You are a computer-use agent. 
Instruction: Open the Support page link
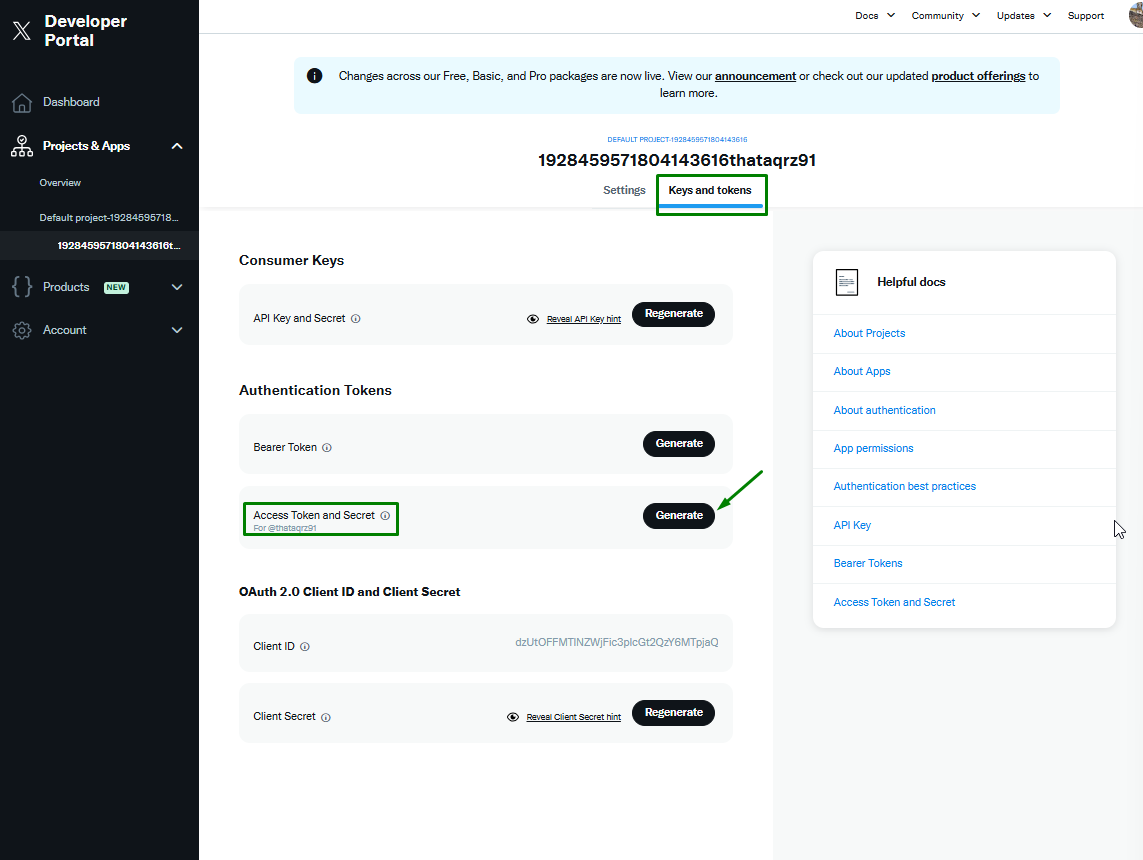pyautogui.click(x=1085, y=15)
